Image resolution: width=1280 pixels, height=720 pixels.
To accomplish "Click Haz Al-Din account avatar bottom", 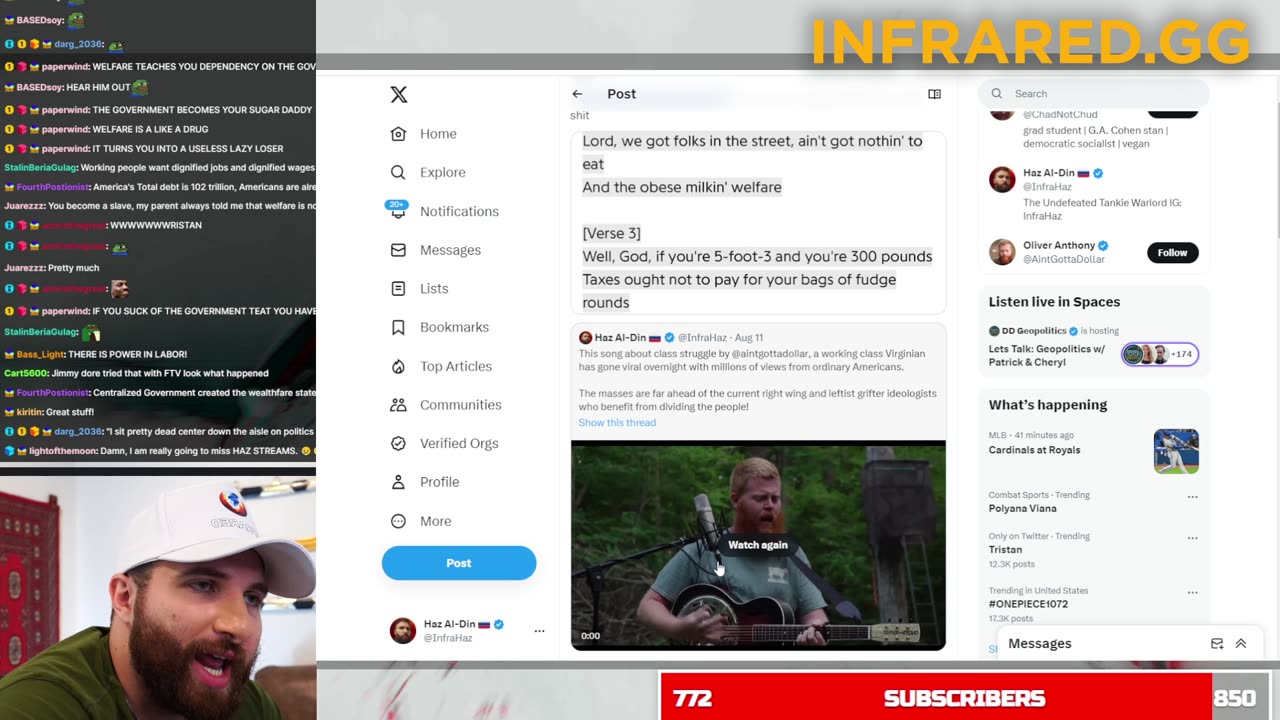I will point(402,631).
